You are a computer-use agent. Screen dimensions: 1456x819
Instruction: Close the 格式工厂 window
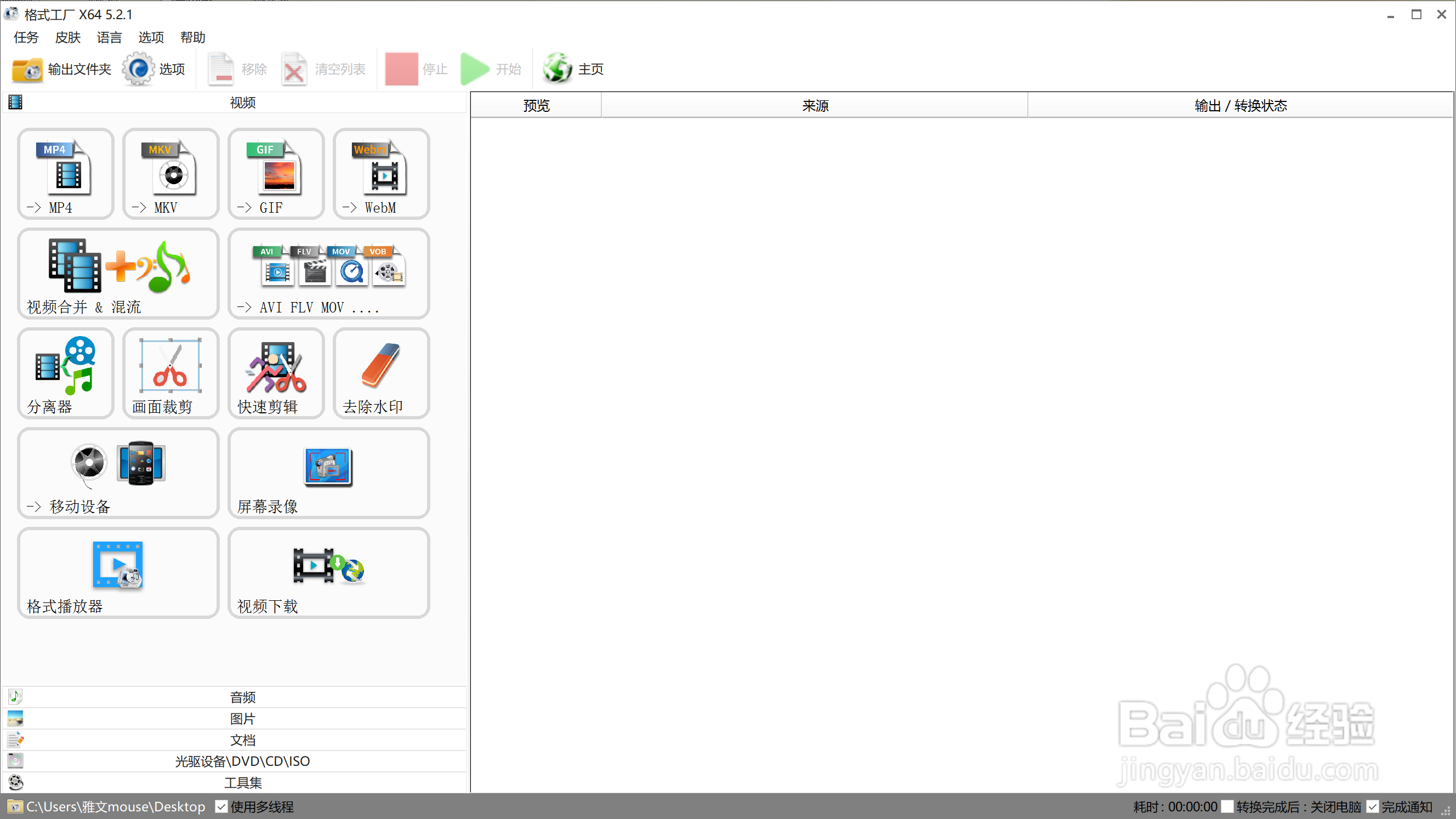[x=1441, y=15]
